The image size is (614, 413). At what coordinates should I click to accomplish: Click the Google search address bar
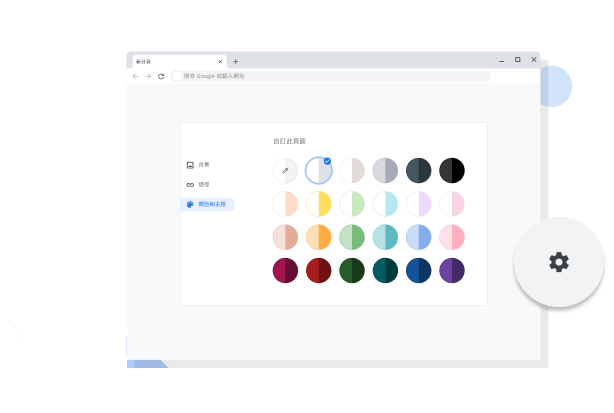point(330,76)
